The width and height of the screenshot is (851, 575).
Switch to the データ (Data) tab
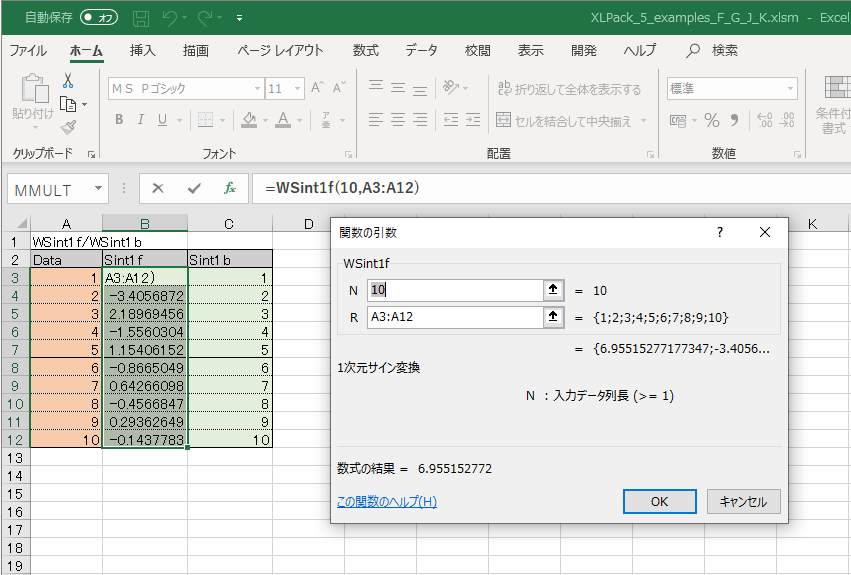click(x=421, y=50)
